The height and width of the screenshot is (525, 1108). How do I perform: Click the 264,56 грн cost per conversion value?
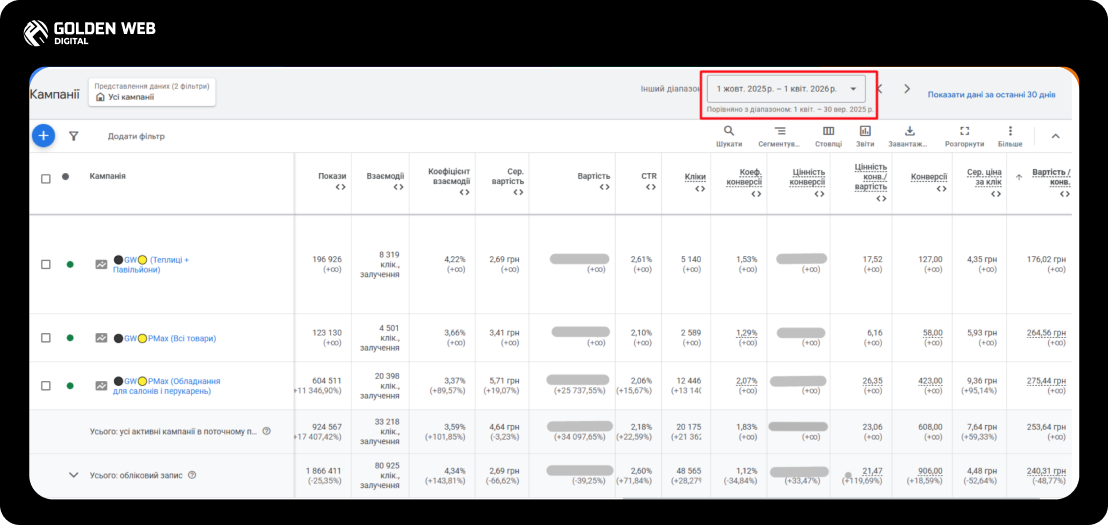point(1046,333)
